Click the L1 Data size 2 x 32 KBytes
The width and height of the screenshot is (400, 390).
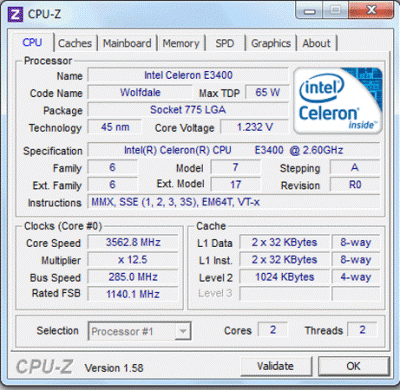pyautogui.click(x=284, y=243)
